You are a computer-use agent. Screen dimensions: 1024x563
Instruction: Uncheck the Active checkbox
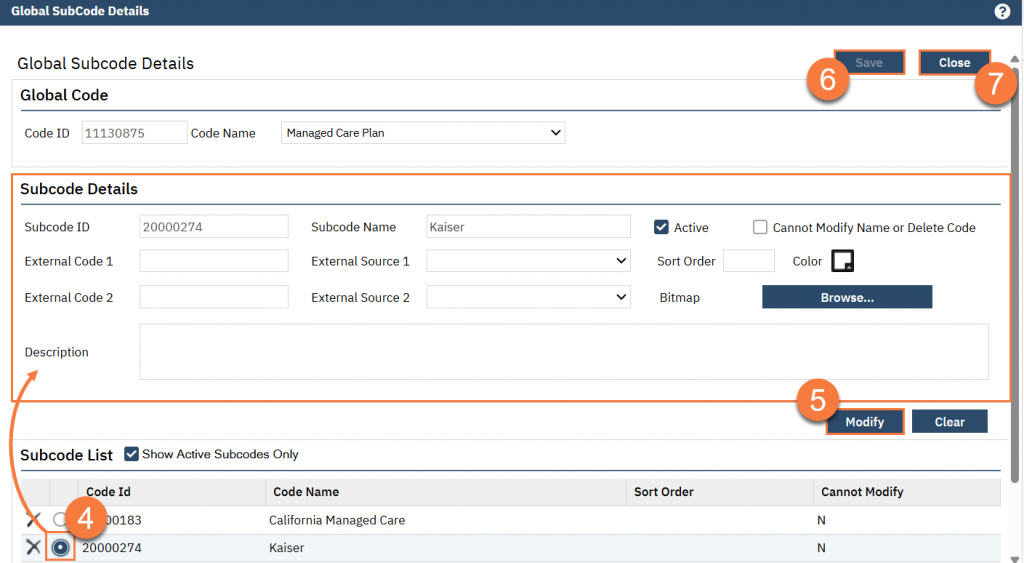click(661, 227)
